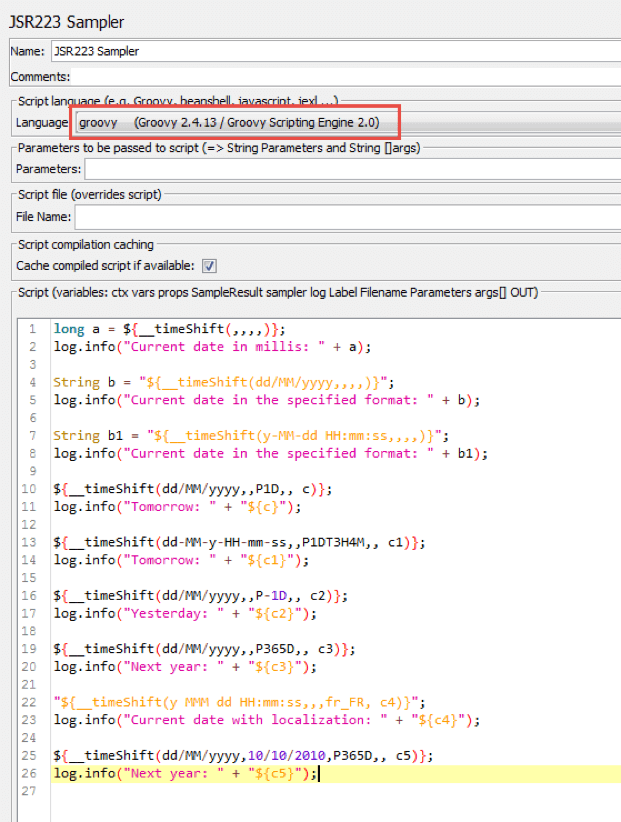Click line 19 timeShift with P365D and c3
The image size is (621, 822).
(204, 650)
